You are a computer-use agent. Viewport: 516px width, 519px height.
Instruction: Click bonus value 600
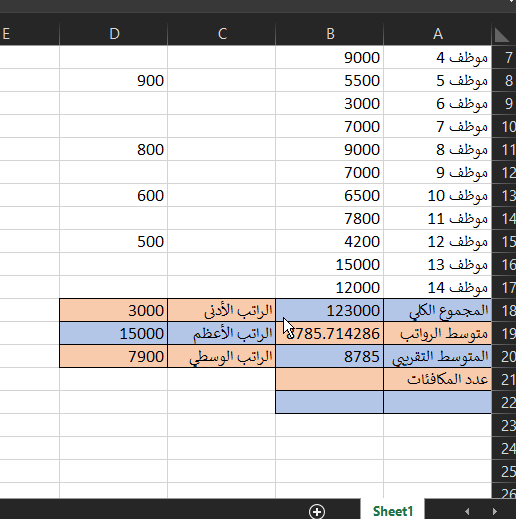(x=114, y=195)
